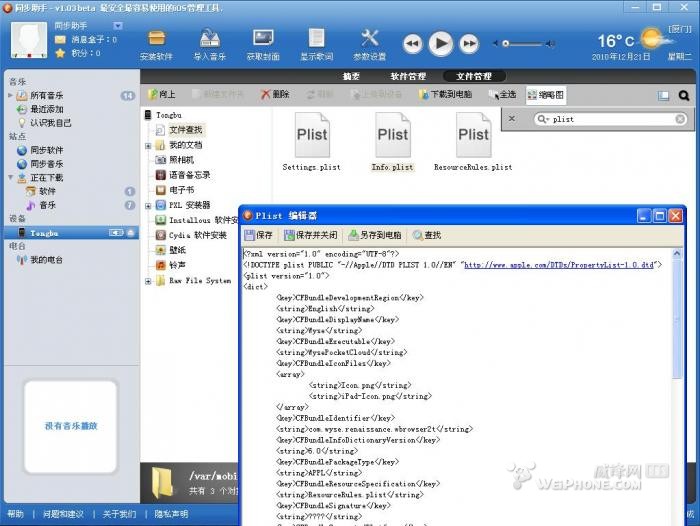Select the Settings.plist file thumbnail

(x=312, y=142)
